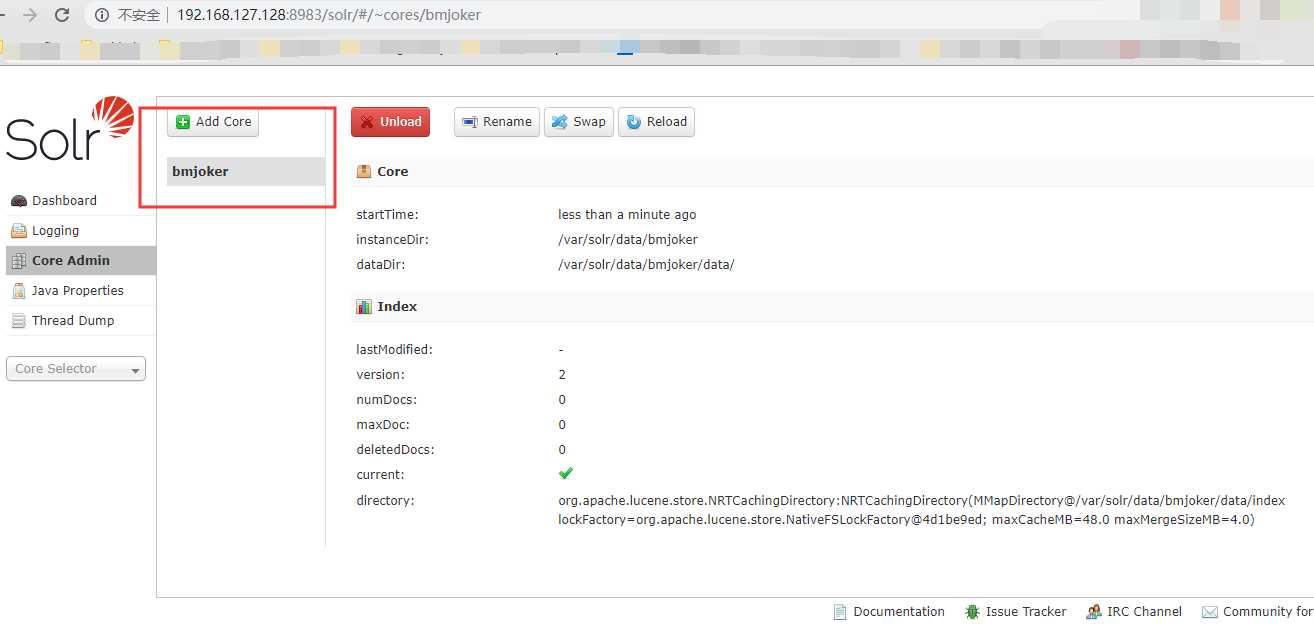Click the Index section chart icon
The image size is (1314, 634).
click(x=364, y=307)
